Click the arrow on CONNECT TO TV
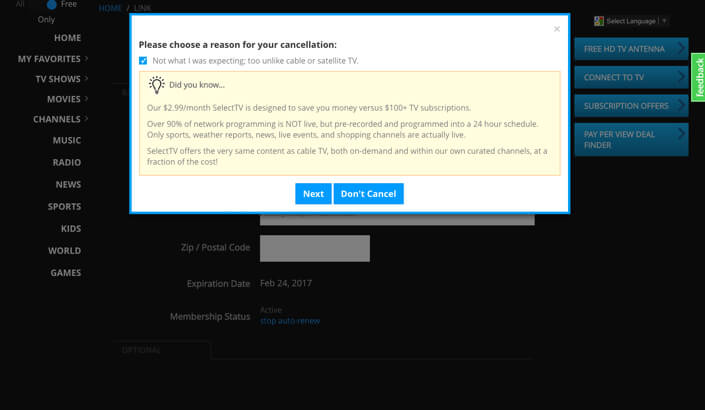This screenshot has height=410, width=705. click(x=681, y=76)
